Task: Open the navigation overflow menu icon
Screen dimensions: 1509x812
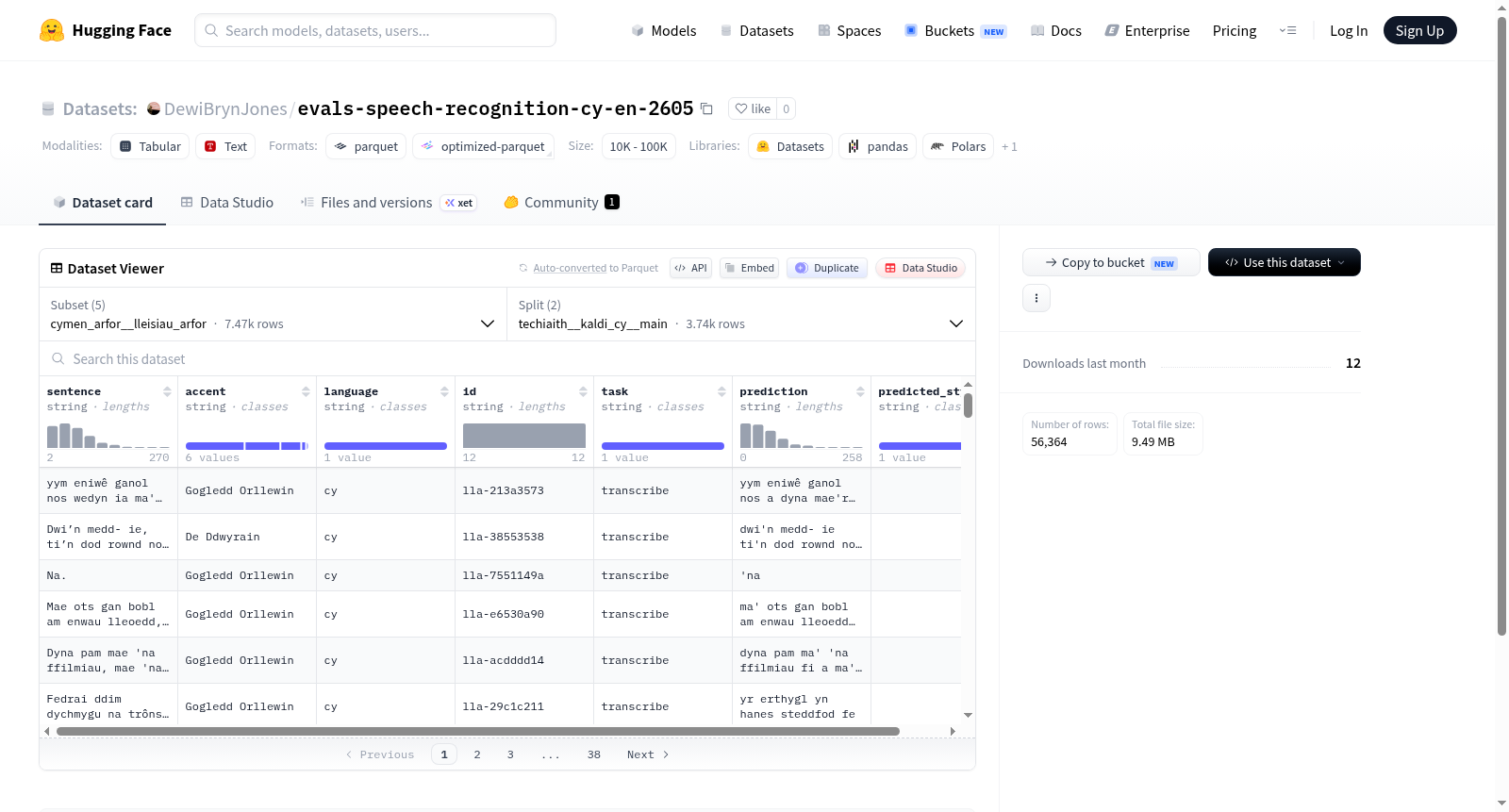Action: 1287,30
